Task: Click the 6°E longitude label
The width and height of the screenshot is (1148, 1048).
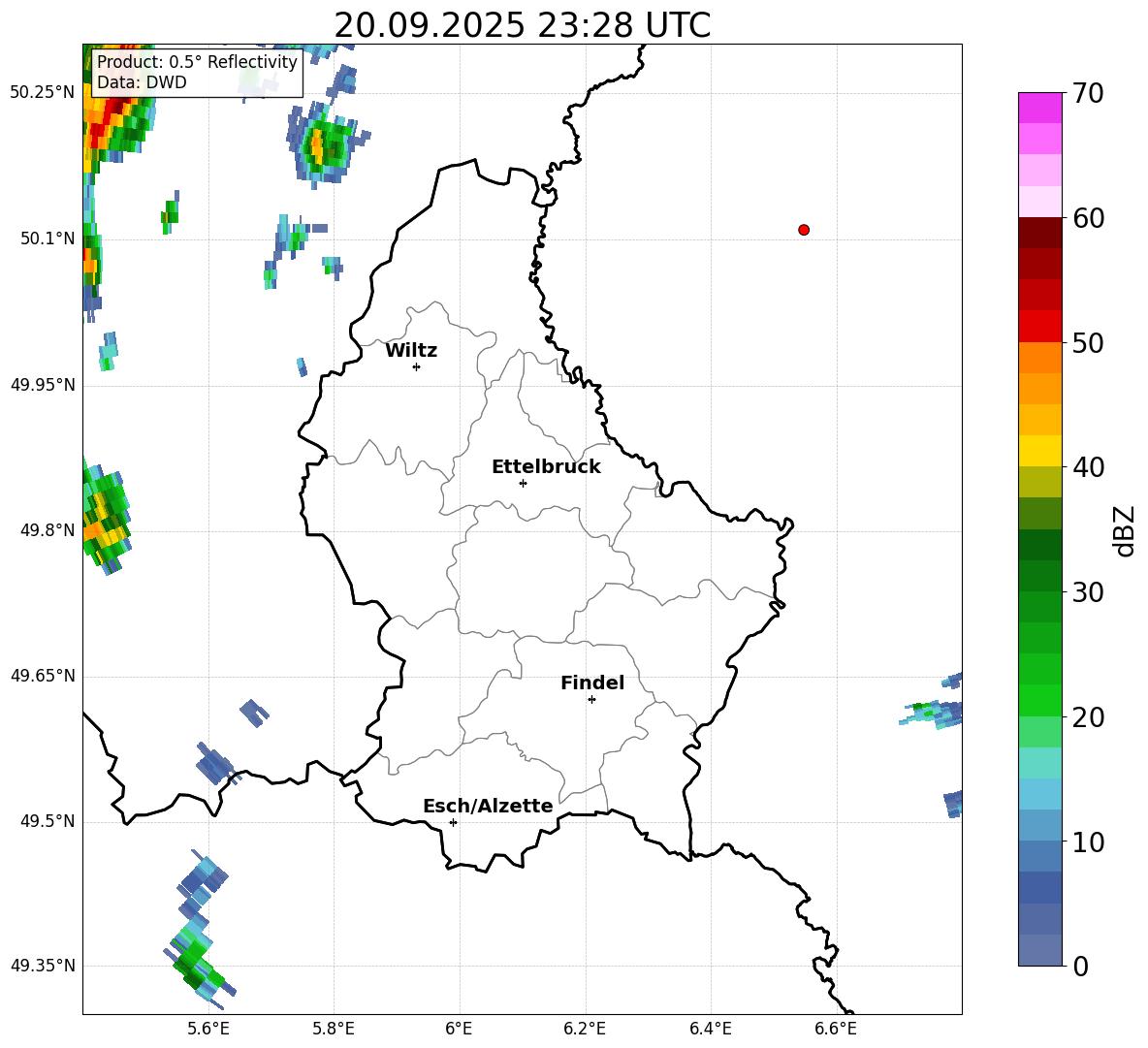Action: pos(459,1029)
